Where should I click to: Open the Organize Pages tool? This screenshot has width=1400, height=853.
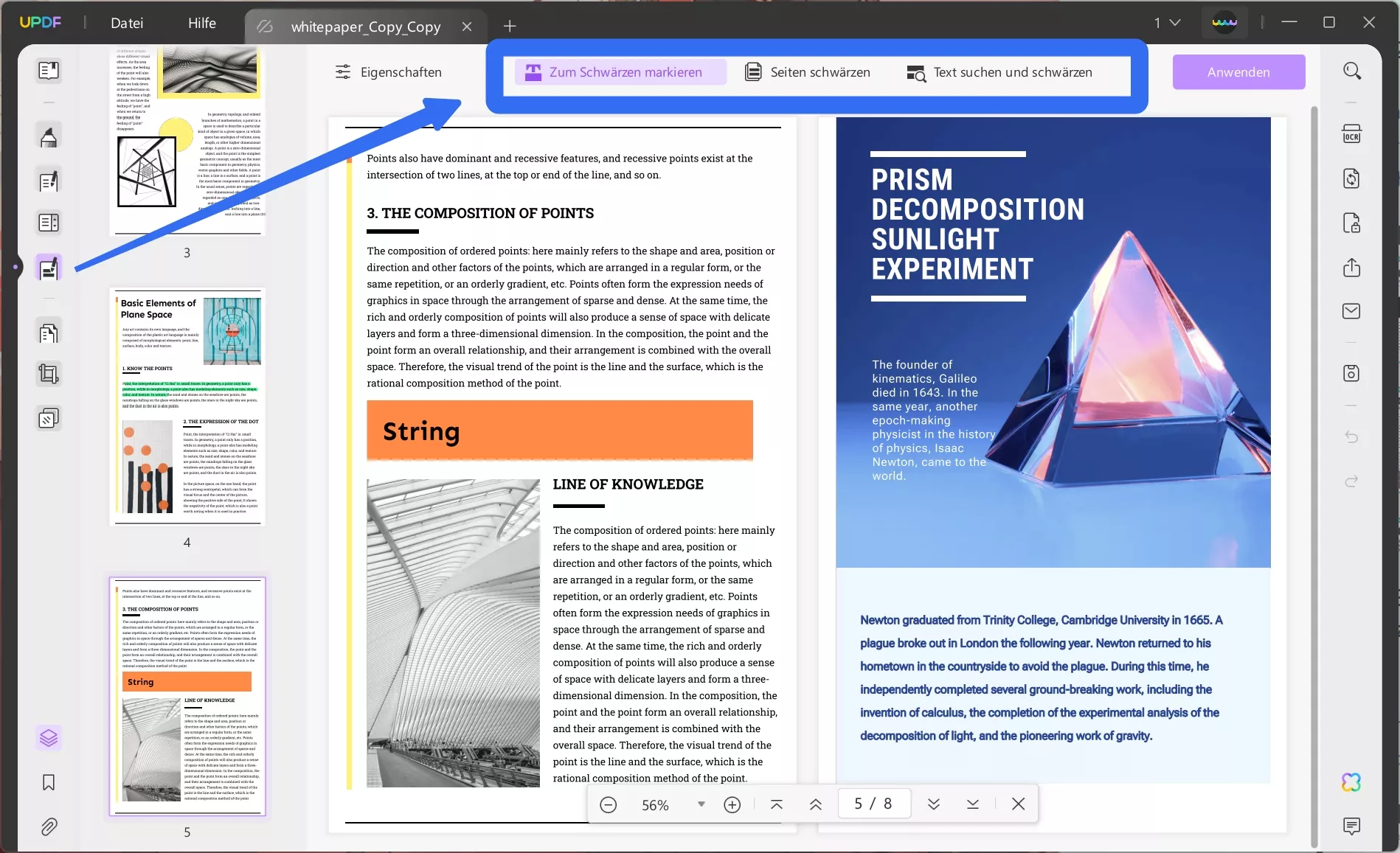(x=49, y=333)
